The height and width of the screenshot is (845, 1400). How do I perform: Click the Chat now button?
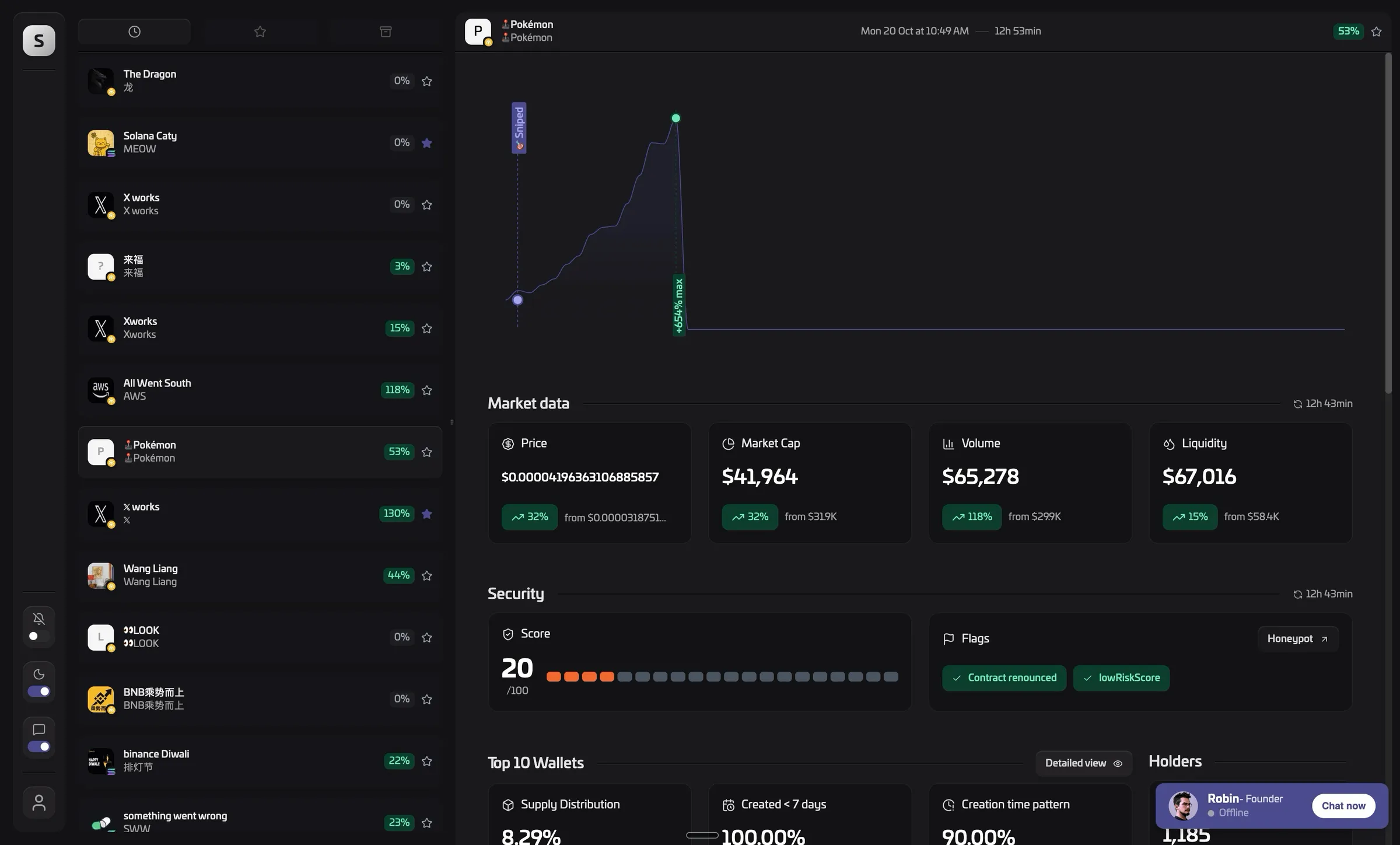coord(1343,805)
